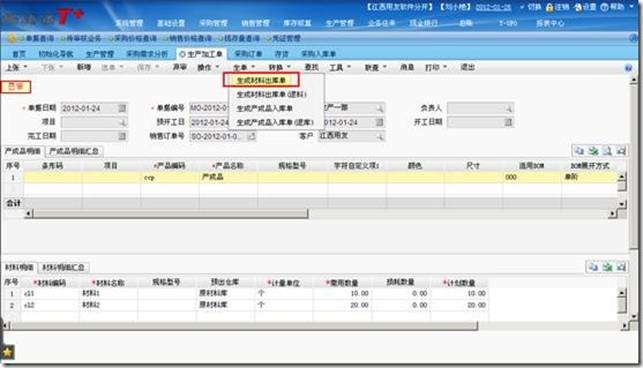Viewport: 643px width, 368px height.
Task: Click horizontal scrollbar under product grid
Action: [x=170, y=213]
